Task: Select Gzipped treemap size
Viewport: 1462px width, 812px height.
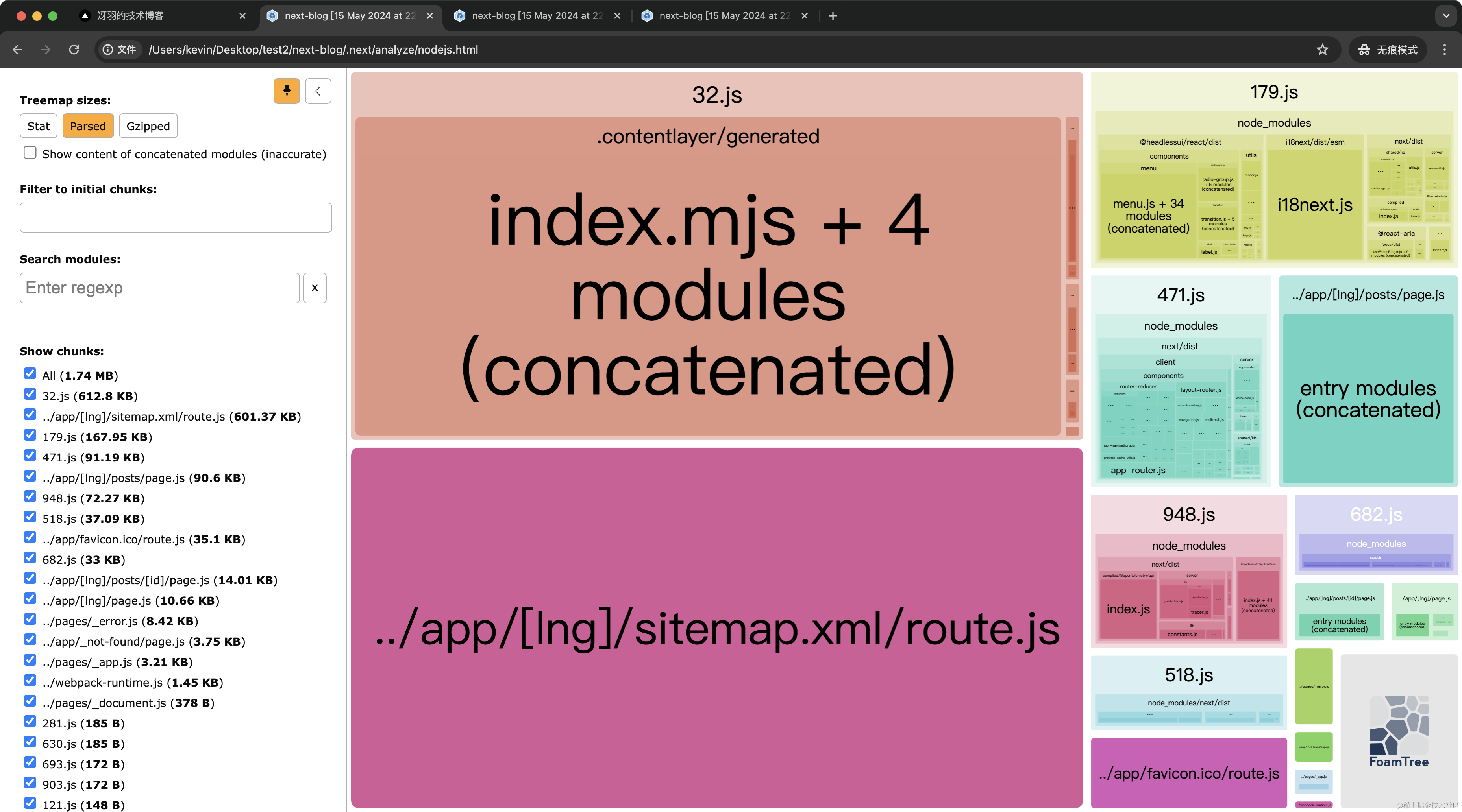Action: click(148, 126)
